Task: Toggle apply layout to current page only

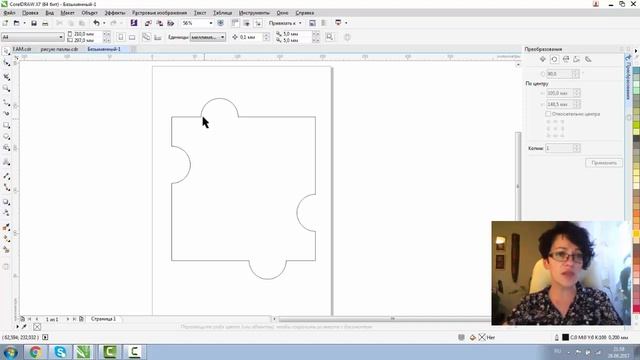Action: pos(158,37)
